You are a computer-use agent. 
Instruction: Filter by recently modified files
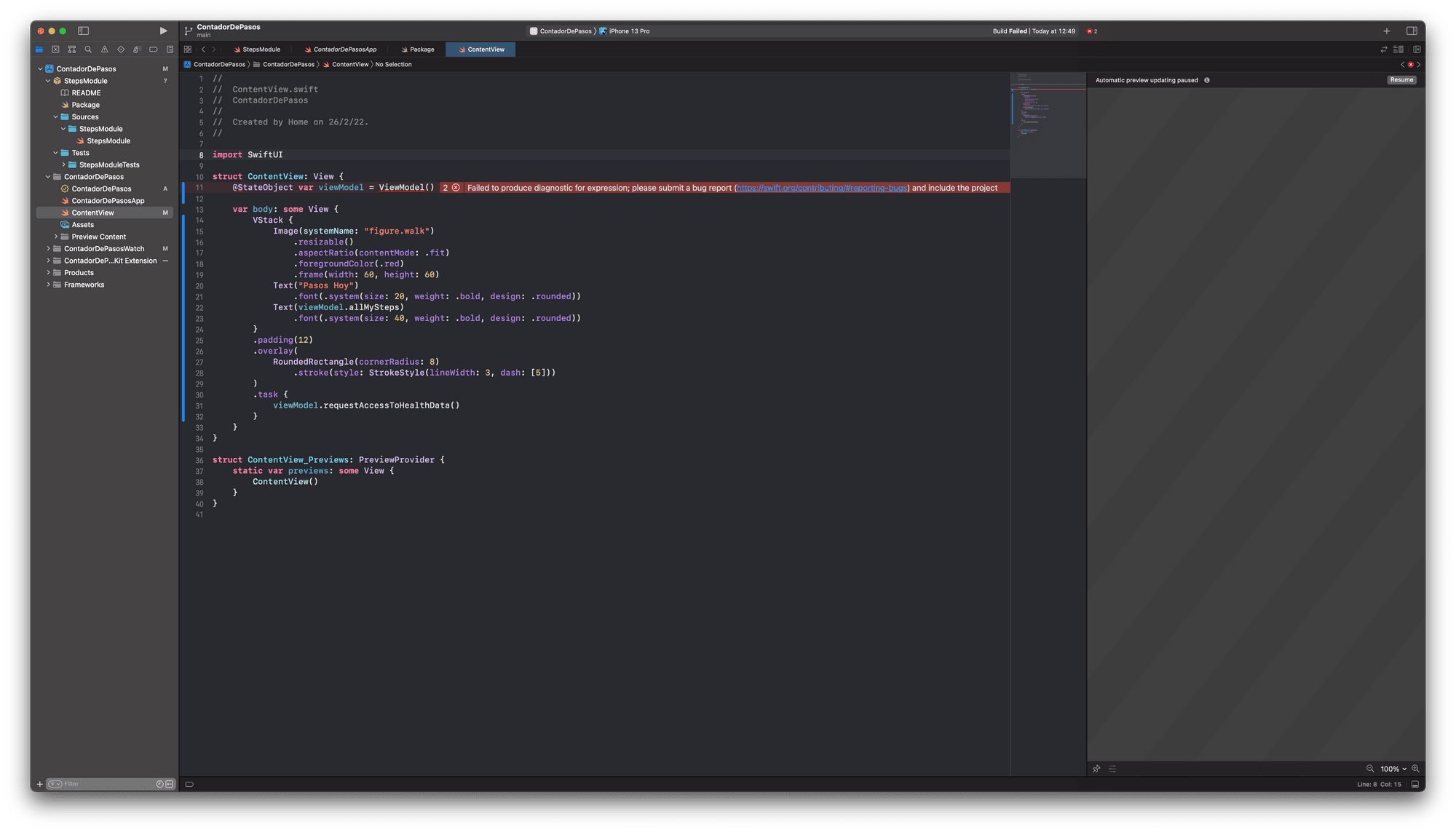click(x=159, y=784)
